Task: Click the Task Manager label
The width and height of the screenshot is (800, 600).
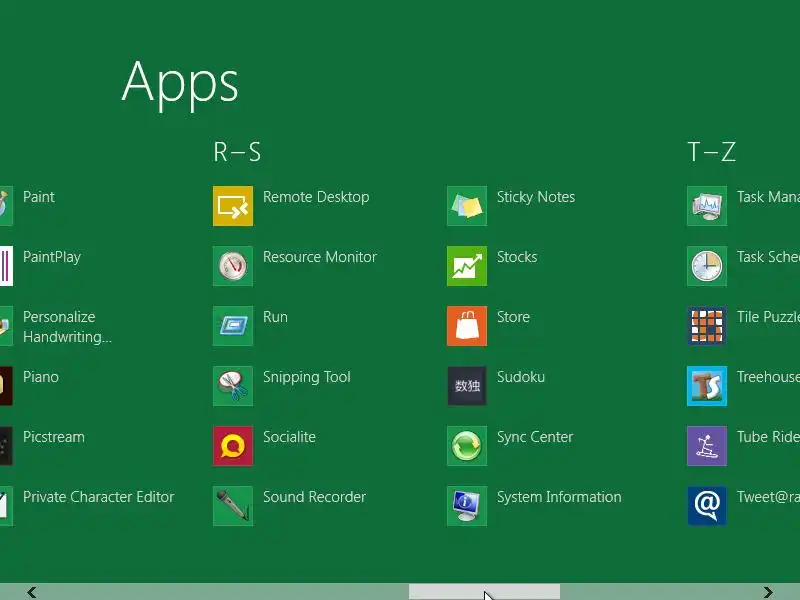Action: 768,197
